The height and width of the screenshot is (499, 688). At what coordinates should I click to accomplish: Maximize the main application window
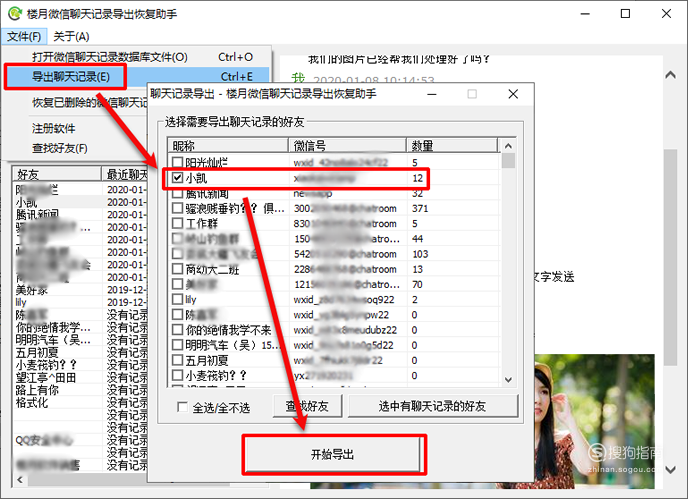coord(625,14)
